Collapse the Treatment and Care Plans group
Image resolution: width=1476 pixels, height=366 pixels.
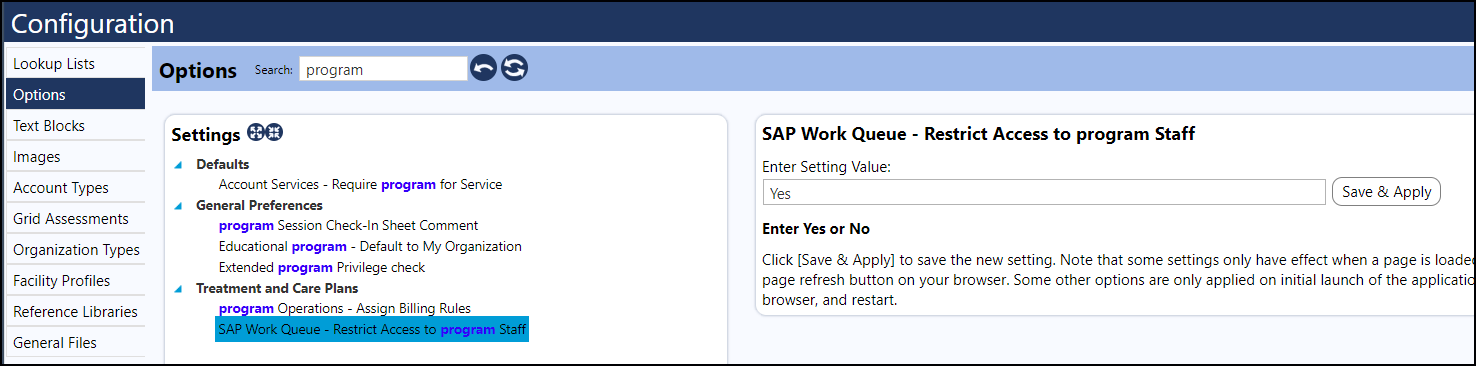[178, 289]
